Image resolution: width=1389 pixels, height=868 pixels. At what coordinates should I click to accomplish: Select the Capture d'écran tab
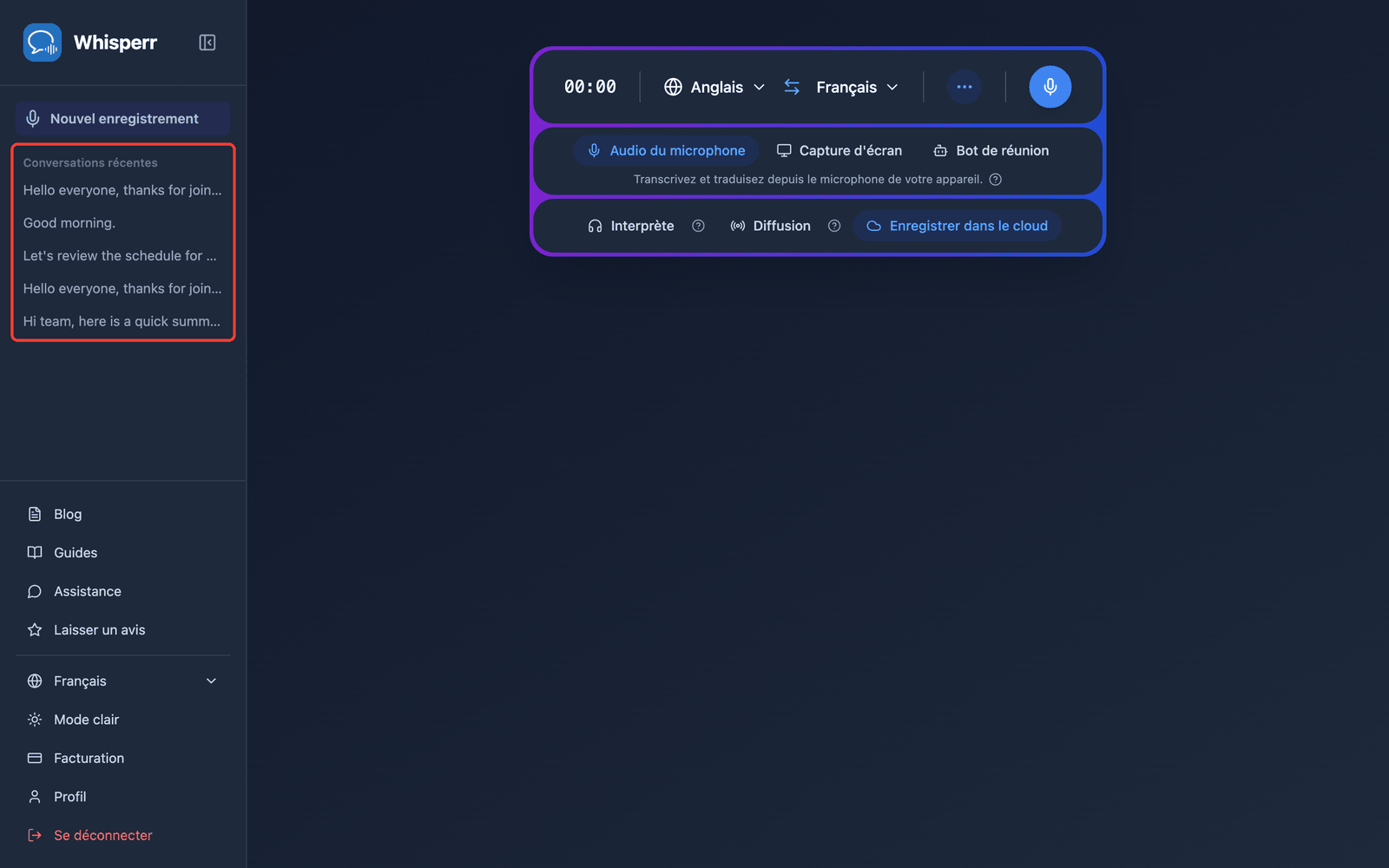[839, 151]
